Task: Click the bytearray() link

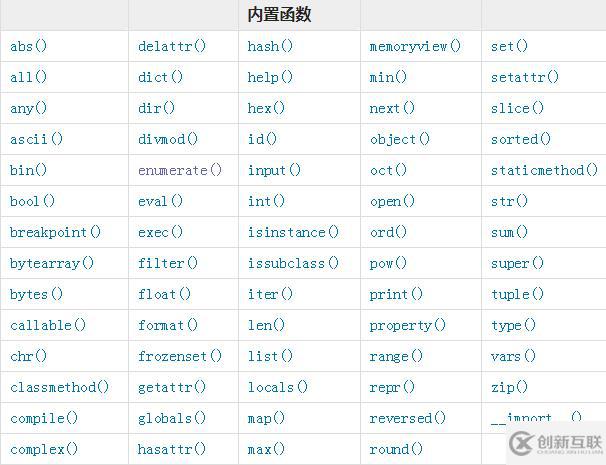Action: pos(52,263)
